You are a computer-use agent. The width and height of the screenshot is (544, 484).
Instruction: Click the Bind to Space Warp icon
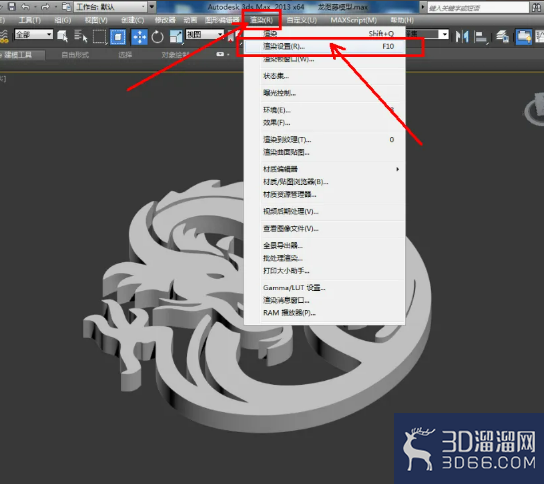pyautogui.click(x=3, y=36)
